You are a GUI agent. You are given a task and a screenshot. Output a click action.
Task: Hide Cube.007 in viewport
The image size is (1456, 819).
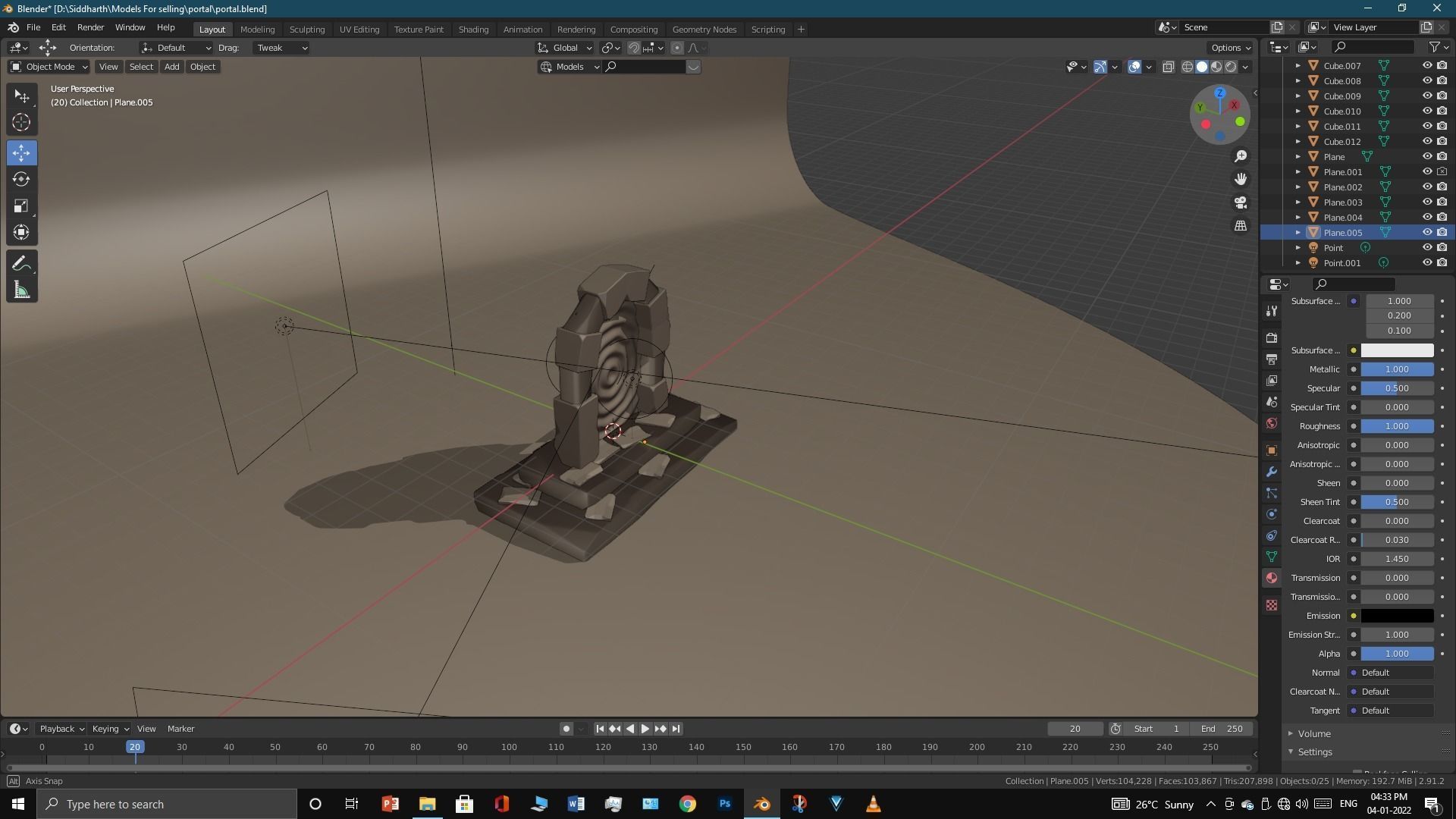1426,66
